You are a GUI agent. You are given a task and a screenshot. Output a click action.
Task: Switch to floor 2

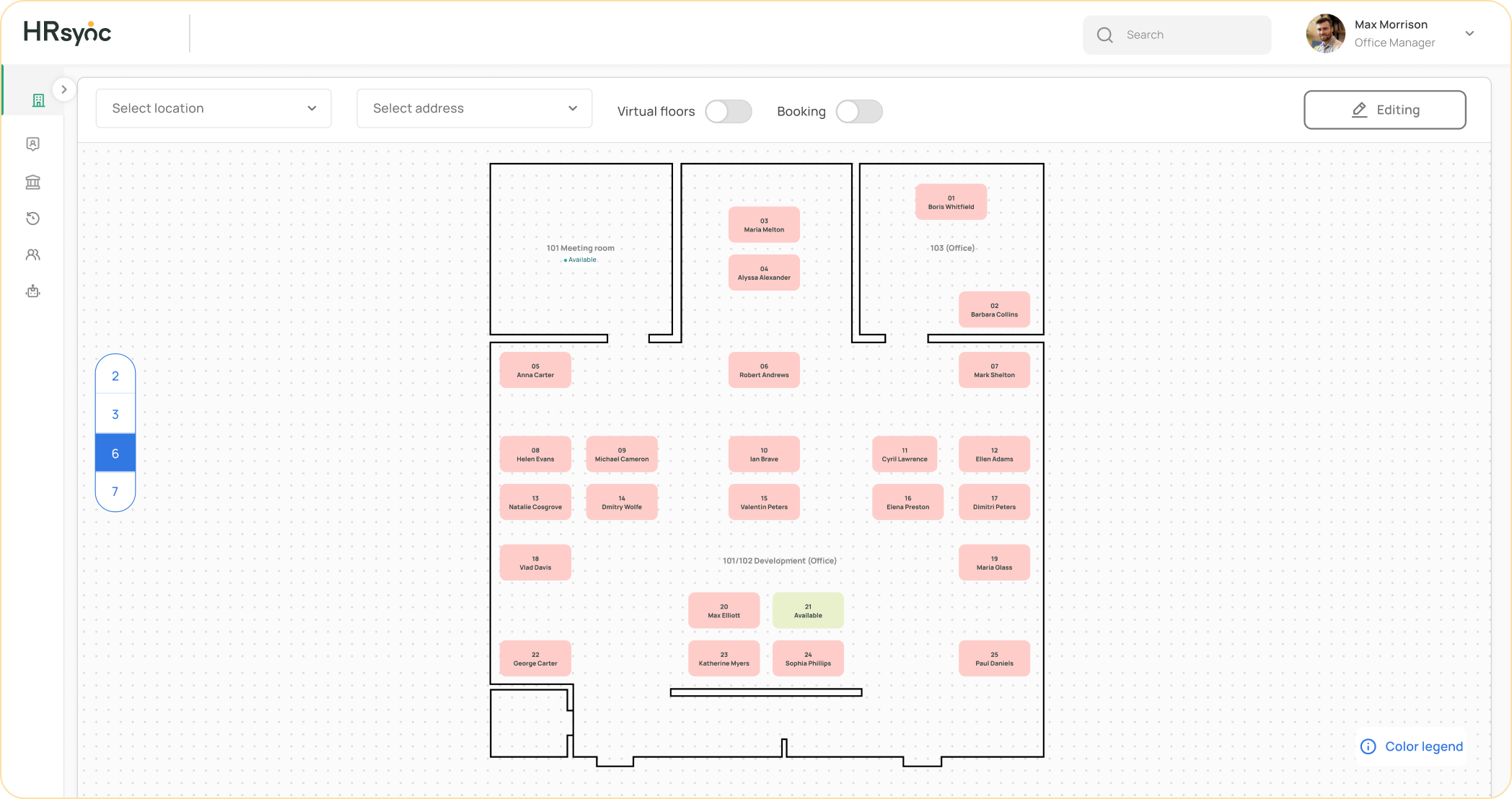click(115, 376)
